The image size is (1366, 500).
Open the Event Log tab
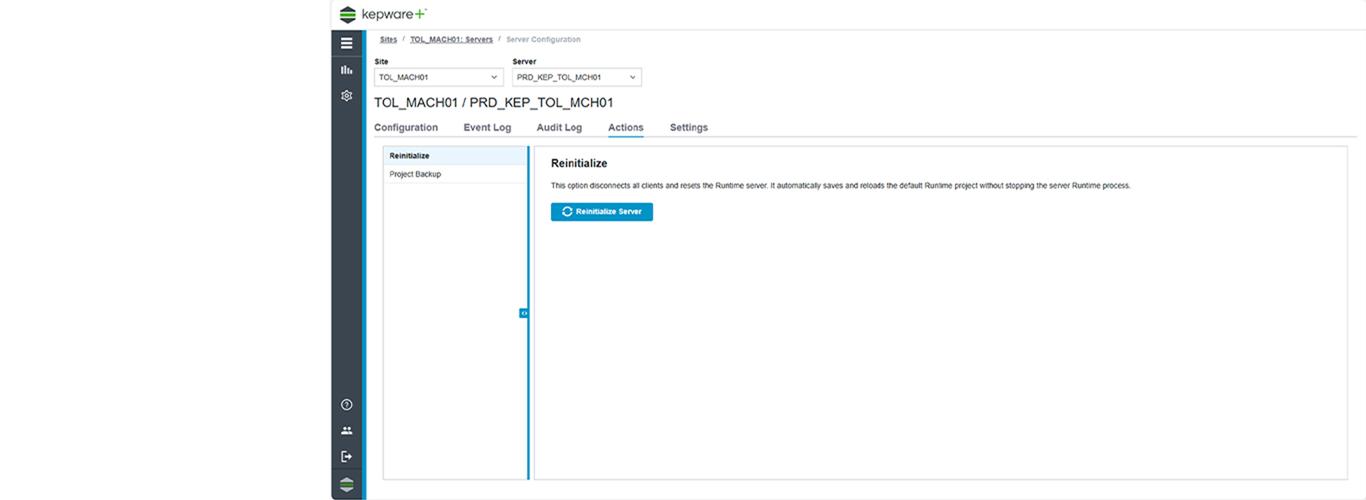pyautogui.click(x=487, y=128)
